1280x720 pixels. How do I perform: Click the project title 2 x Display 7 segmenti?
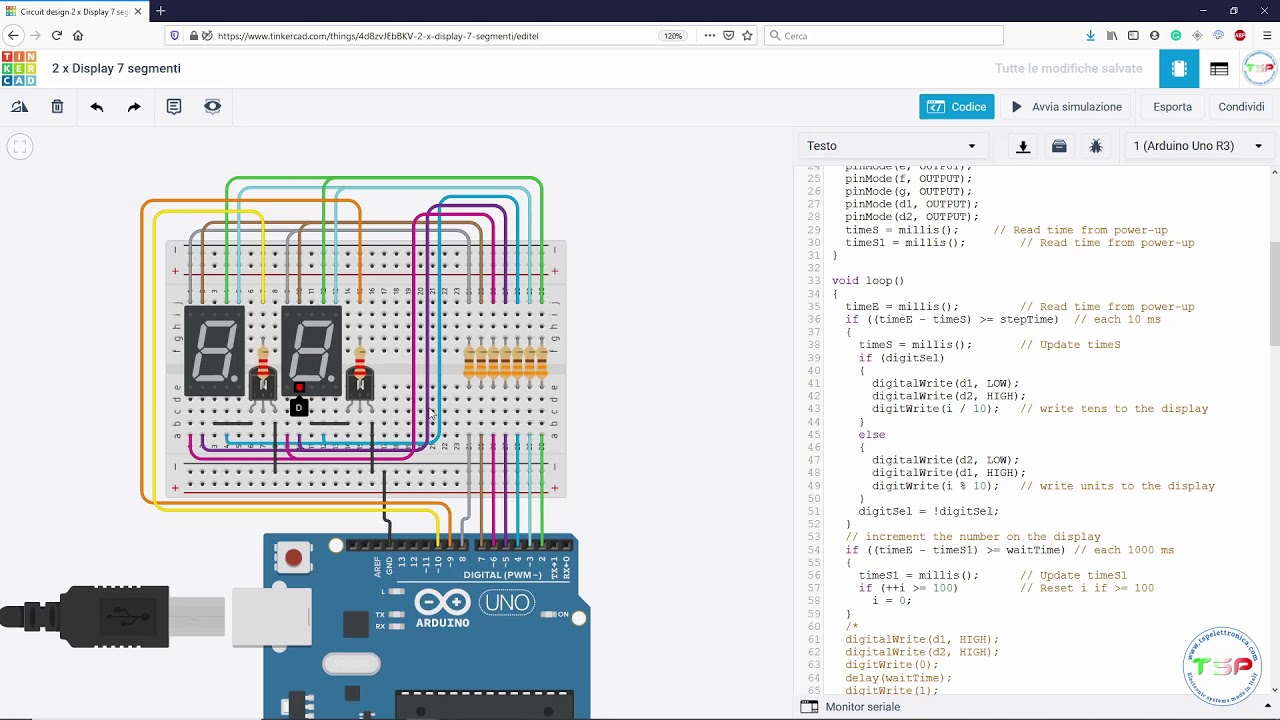116,69
